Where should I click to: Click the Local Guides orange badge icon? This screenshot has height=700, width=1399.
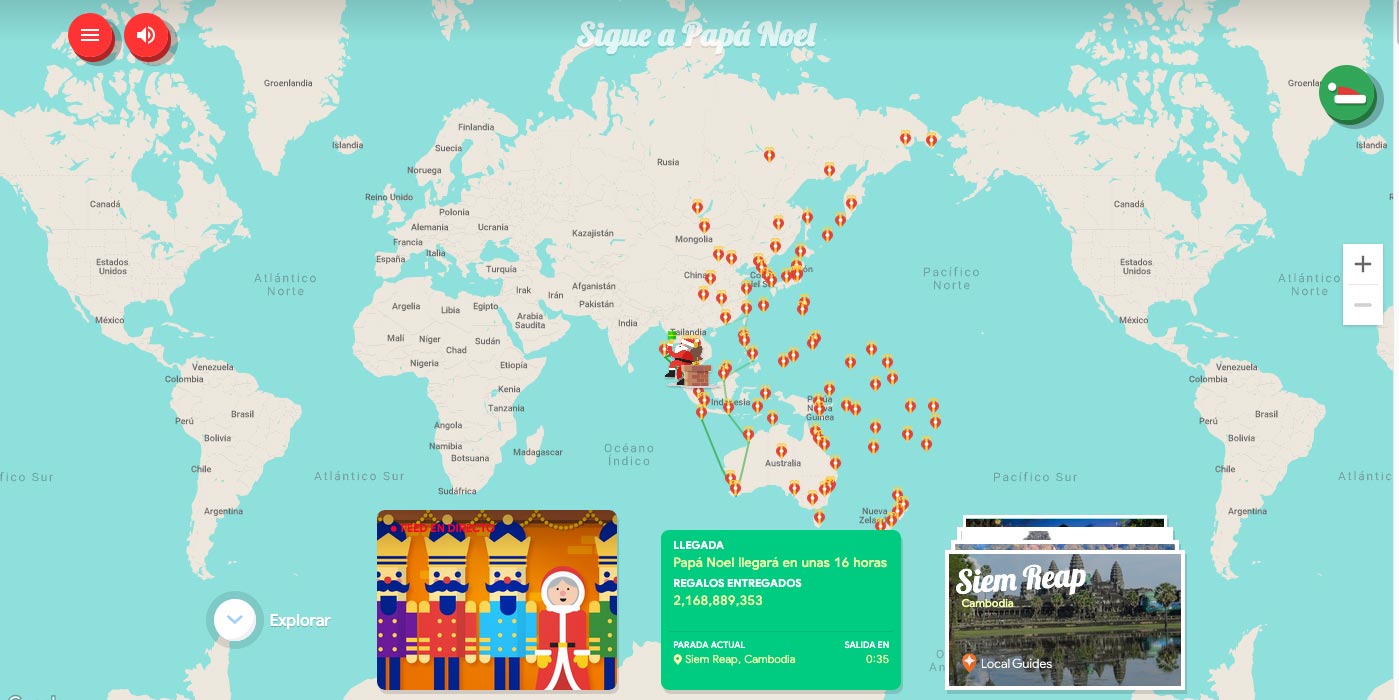[968, 662]
